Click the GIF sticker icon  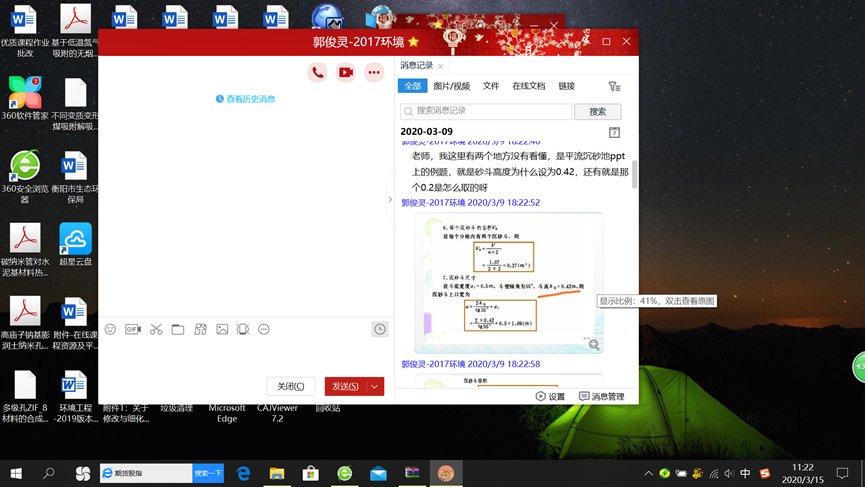coord(133,329)
